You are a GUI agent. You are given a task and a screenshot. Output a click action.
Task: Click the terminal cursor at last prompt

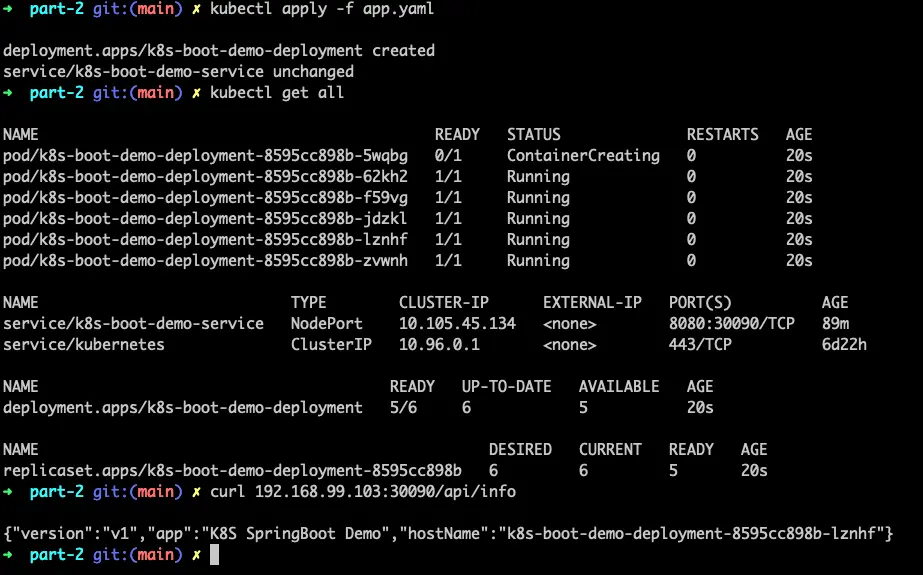coord(214,554)
